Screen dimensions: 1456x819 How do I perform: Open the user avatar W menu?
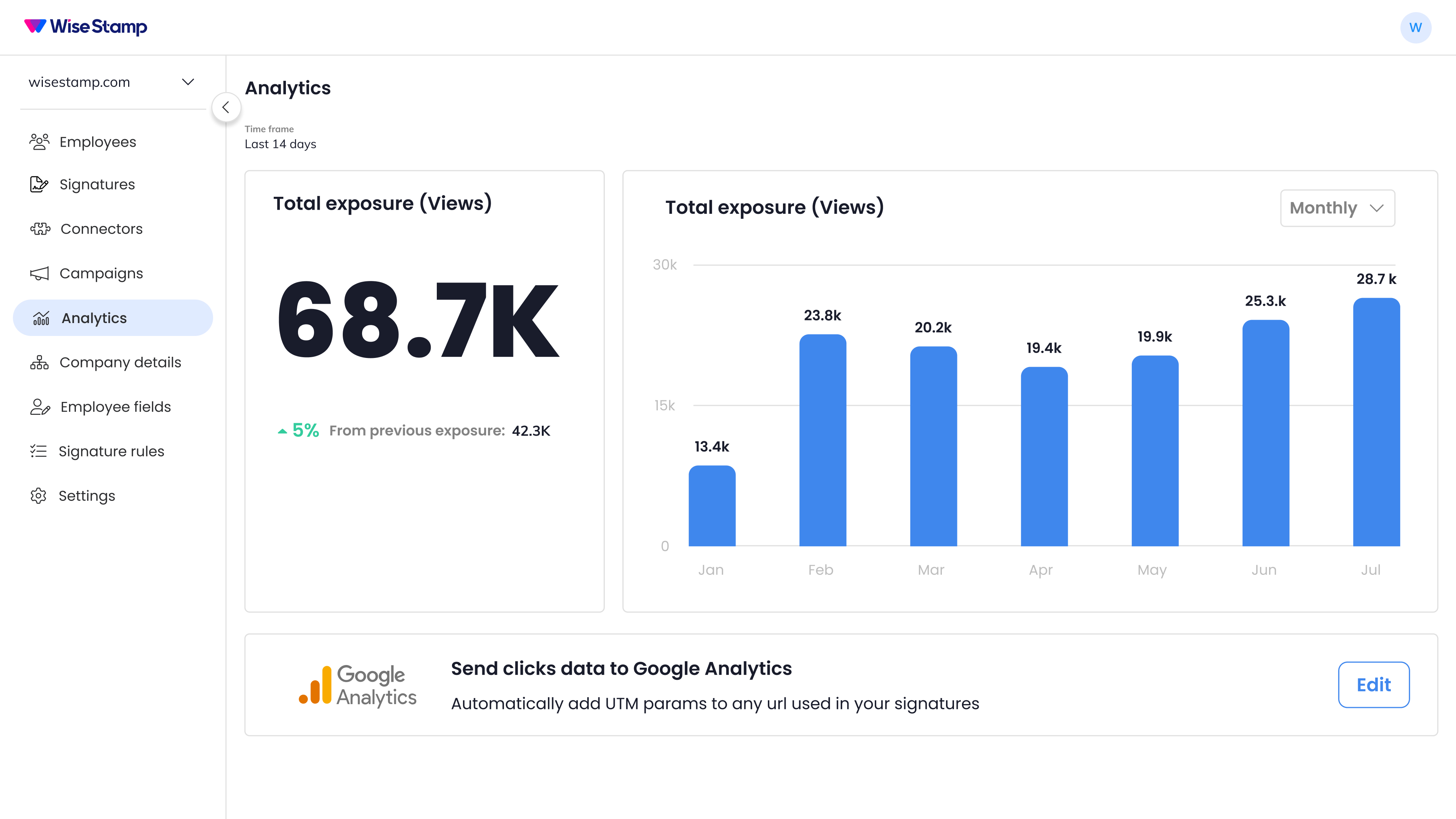tap(1415, 28)
